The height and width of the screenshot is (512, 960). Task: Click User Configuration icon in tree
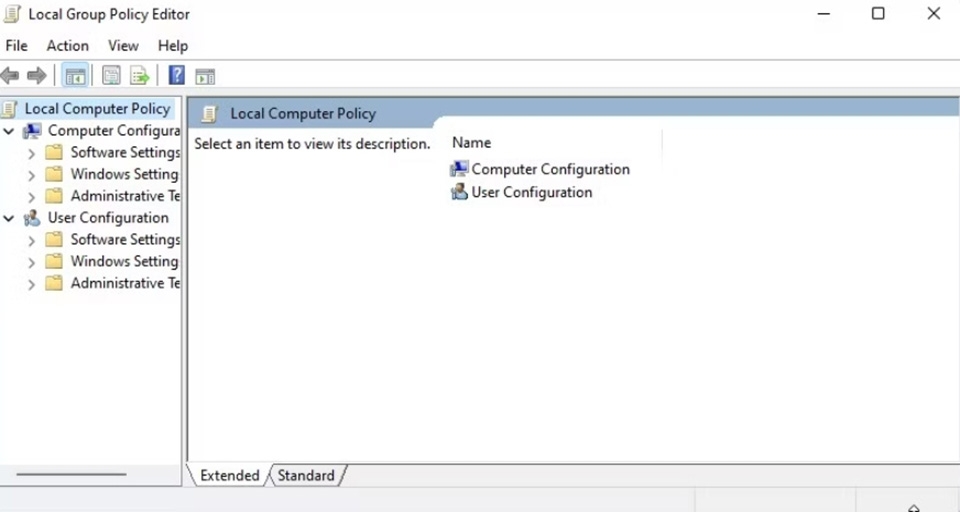32,218
